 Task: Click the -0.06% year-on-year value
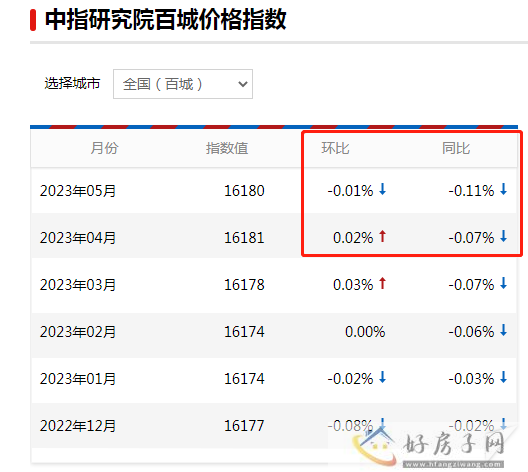point(471,332)
